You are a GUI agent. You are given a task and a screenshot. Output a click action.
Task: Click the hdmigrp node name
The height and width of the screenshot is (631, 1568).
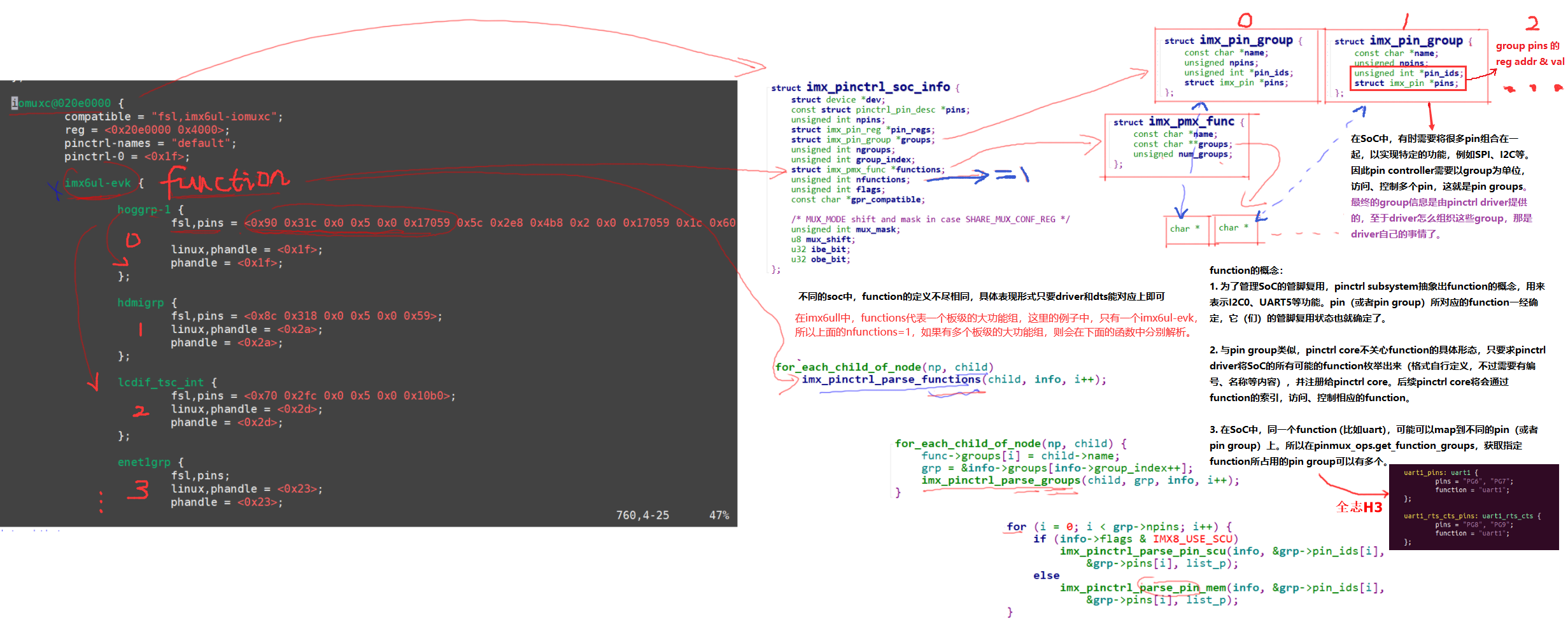click(141, 302)
